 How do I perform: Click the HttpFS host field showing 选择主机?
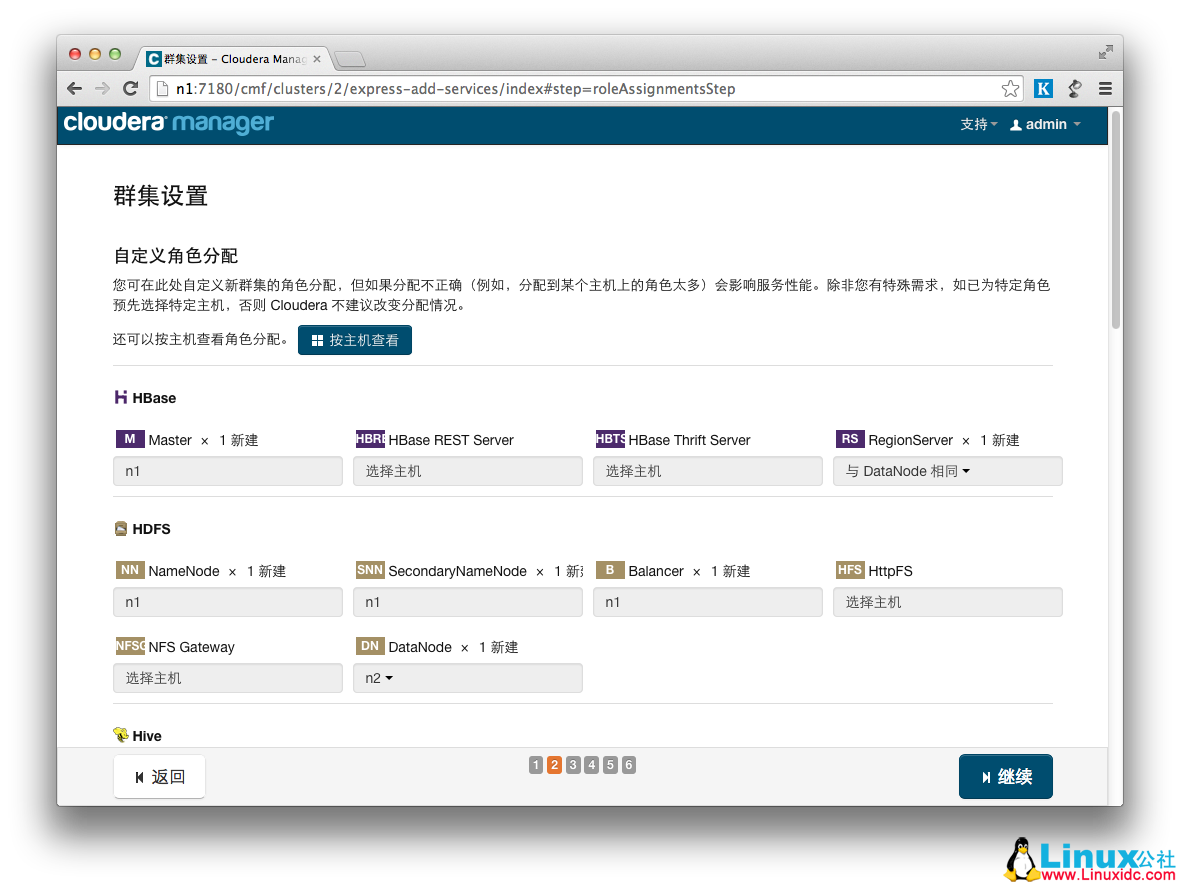(947, 601)
